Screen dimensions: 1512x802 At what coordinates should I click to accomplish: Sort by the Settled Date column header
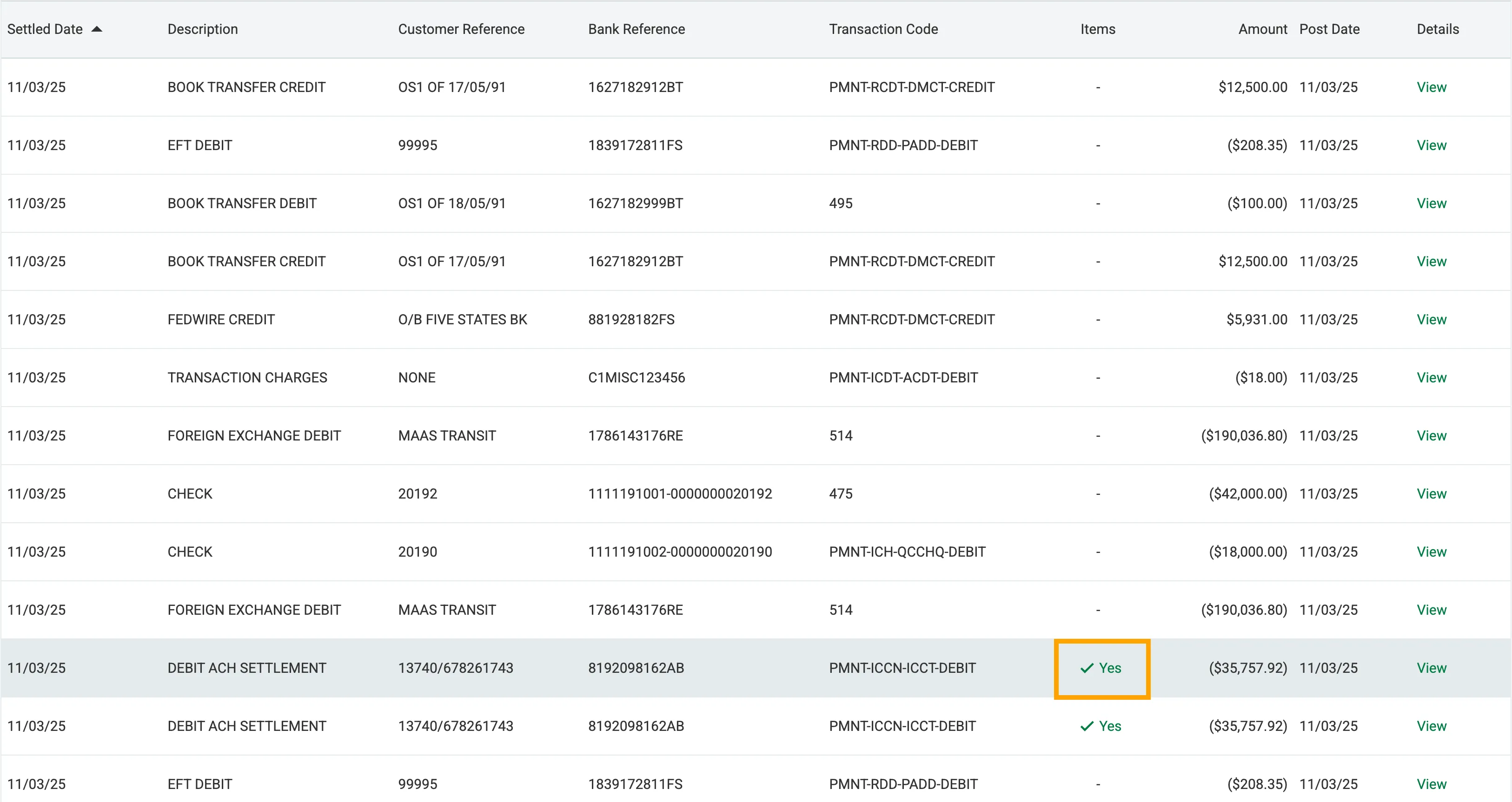pos(45,29)
